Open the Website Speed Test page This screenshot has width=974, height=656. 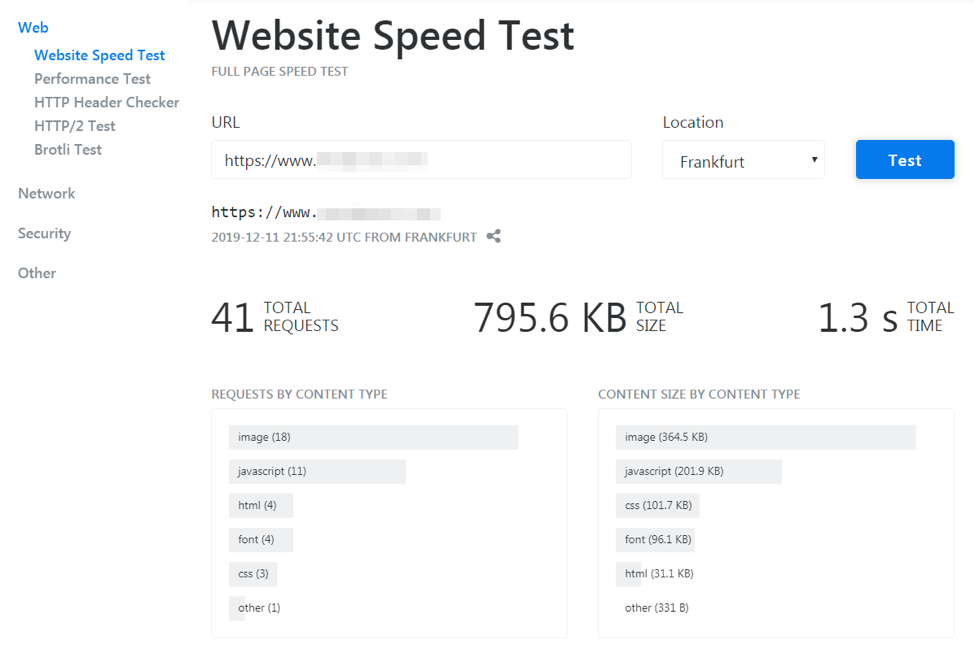99,55
